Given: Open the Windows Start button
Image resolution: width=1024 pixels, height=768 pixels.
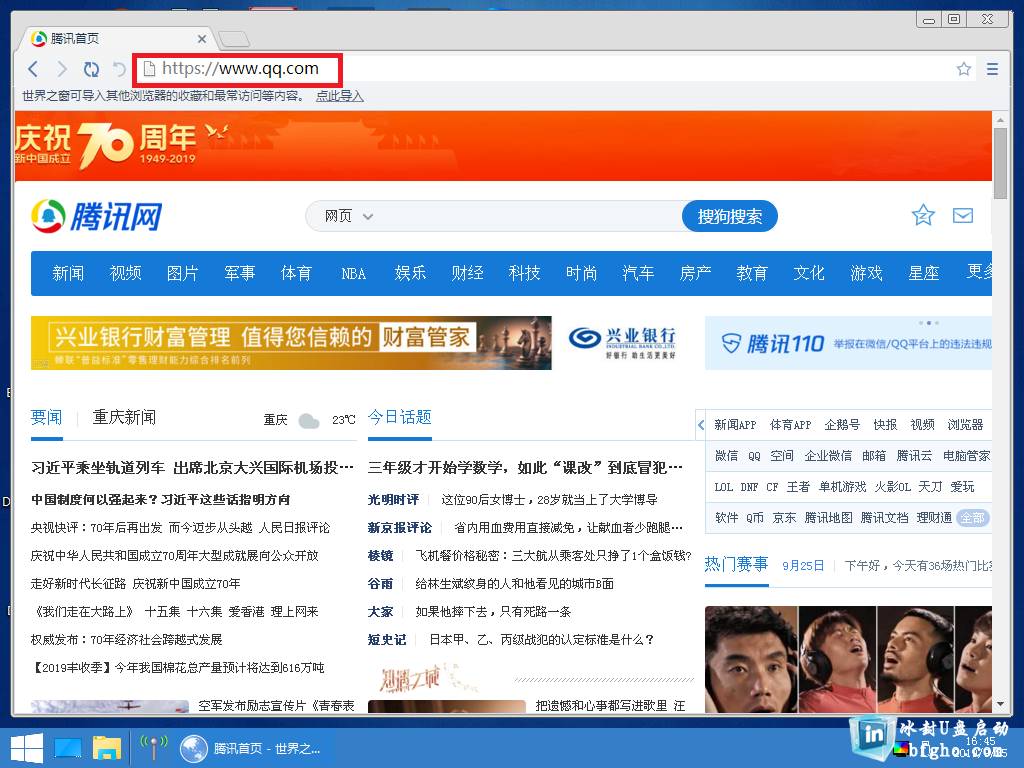Looking at the screenshot, I should (27, 748).
